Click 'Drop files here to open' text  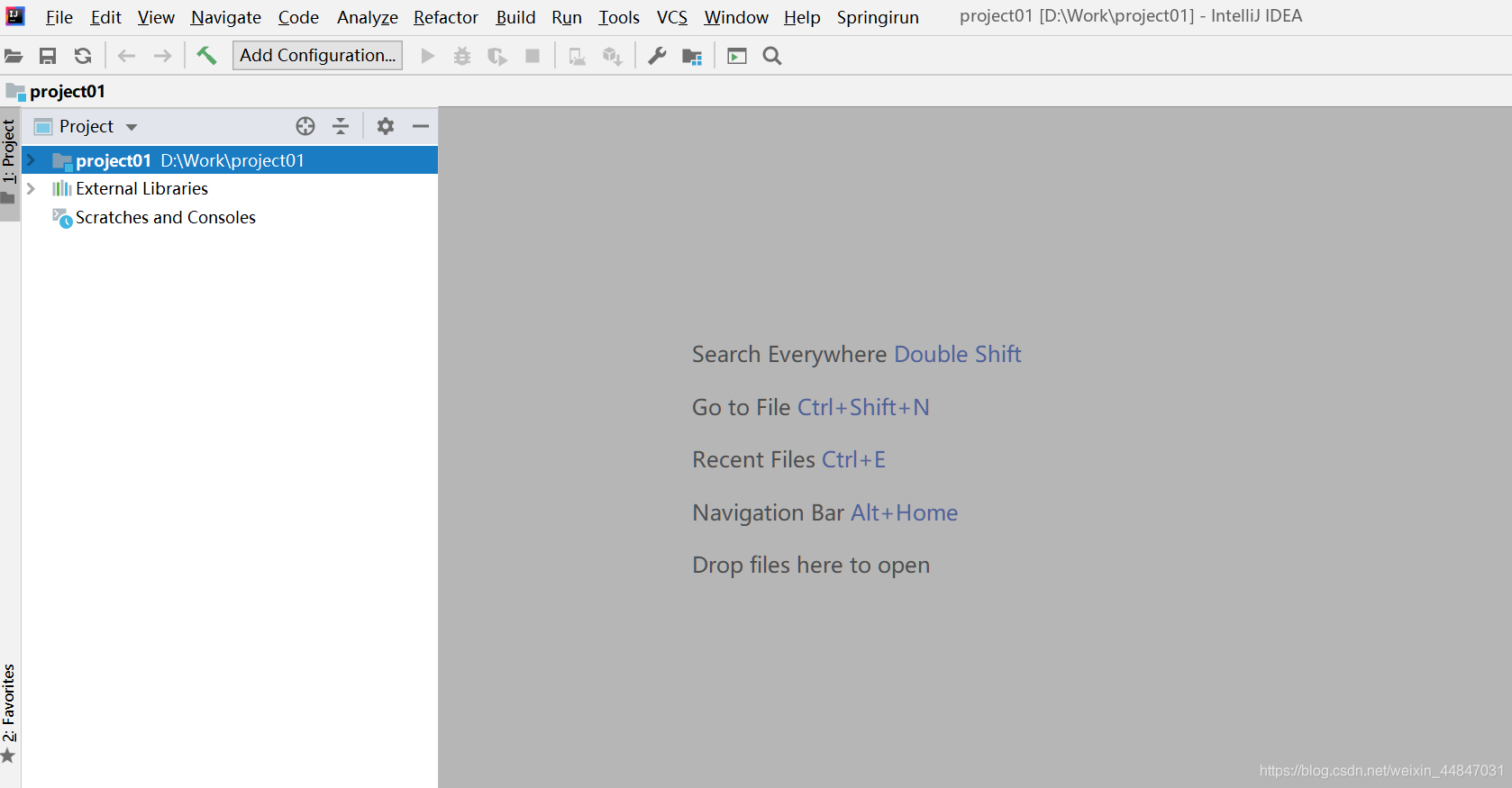point(811,565)
